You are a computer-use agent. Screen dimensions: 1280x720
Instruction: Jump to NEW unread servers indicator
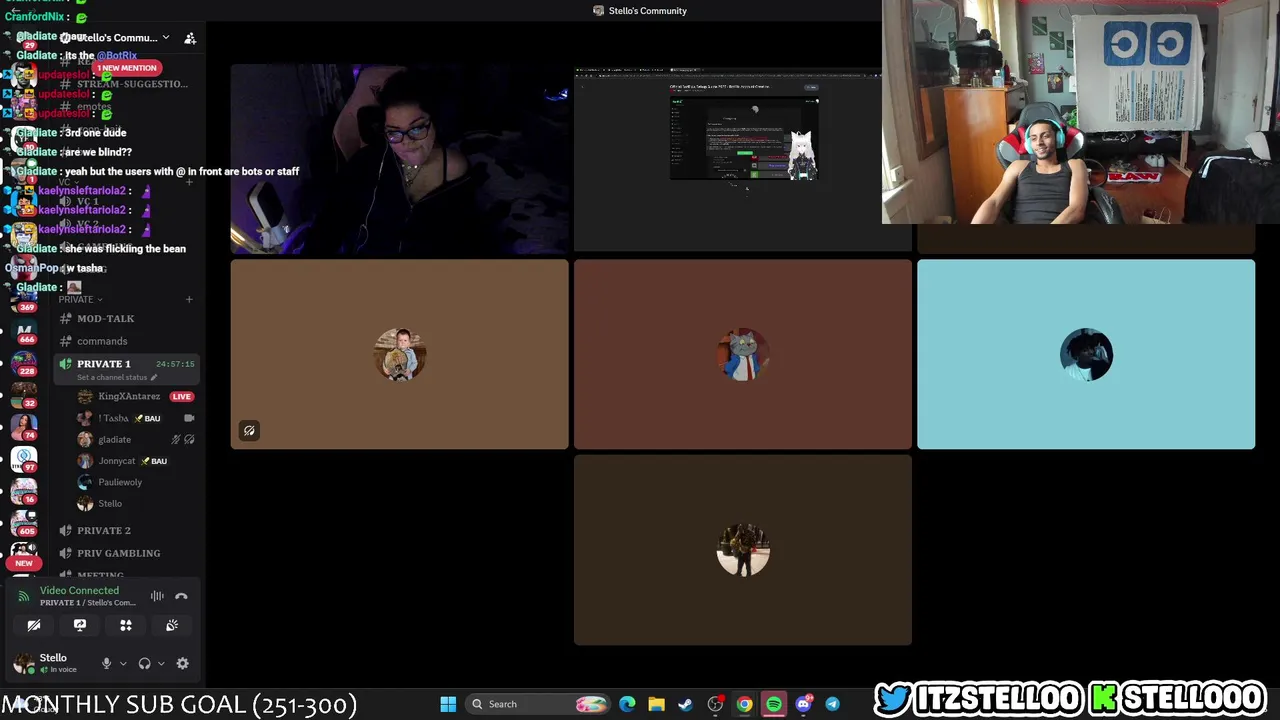pyautogui.click(x=24, y=563)
